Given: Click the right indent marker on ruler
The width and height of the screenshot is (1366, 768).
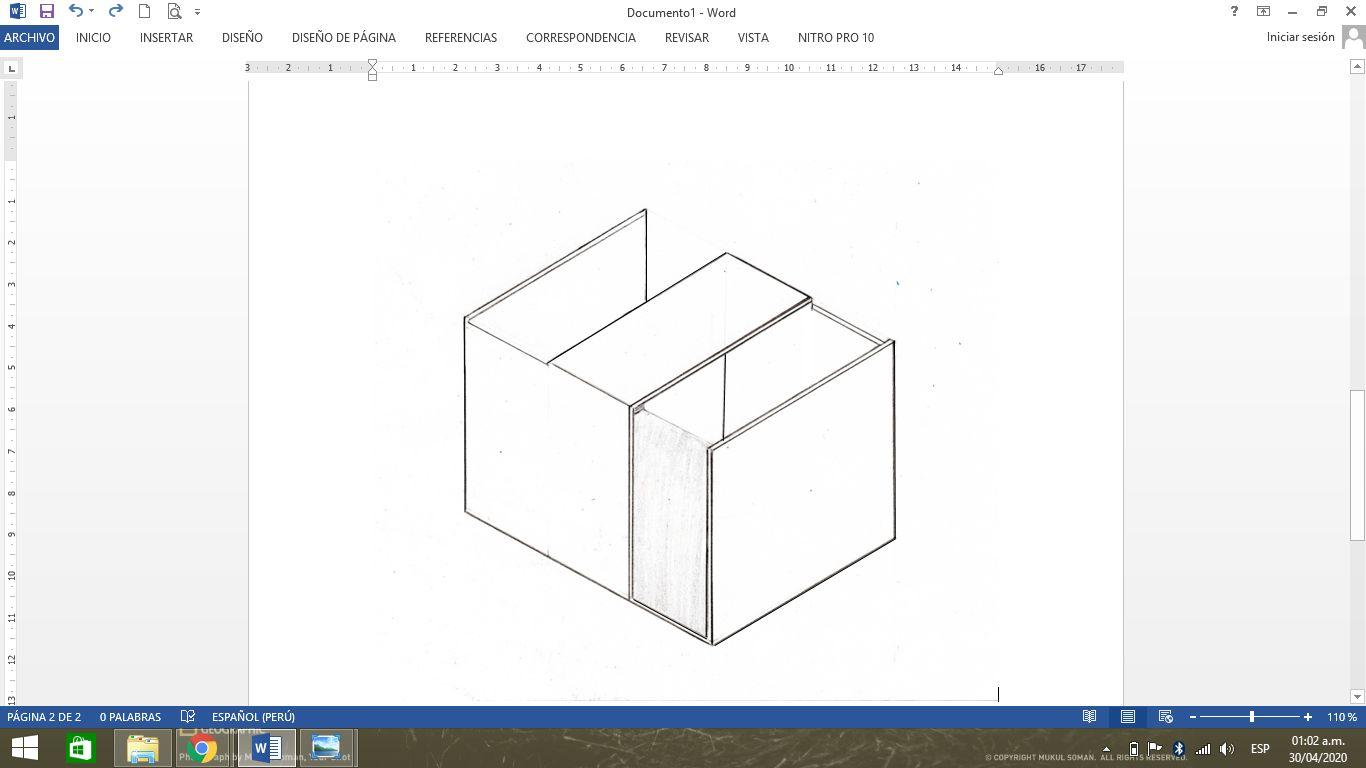Looking at the screenshot, I should 998,71.
